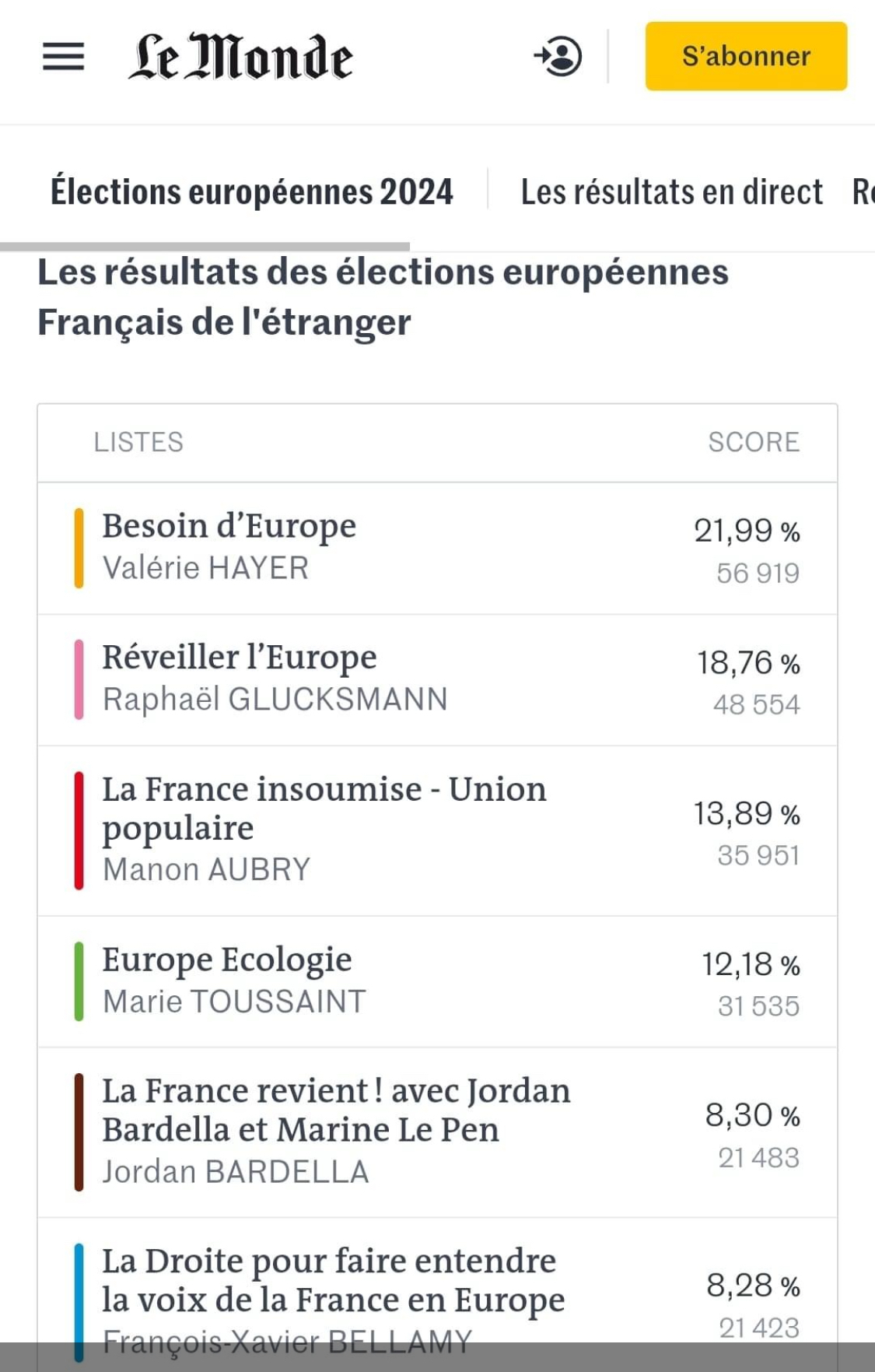Click the SCORE column header
This screenshot has width=875, height=1372.
tap(753, 442)
